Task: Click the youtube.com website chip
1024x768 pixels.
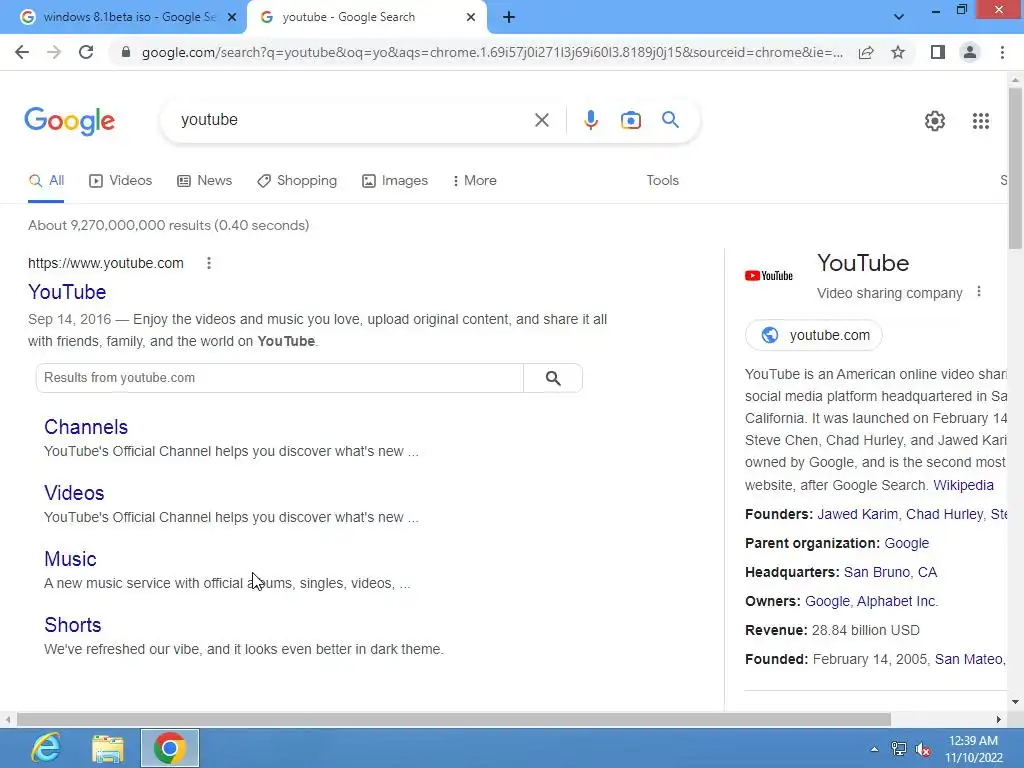Action: pyautogui.click(x=814, y=335)
